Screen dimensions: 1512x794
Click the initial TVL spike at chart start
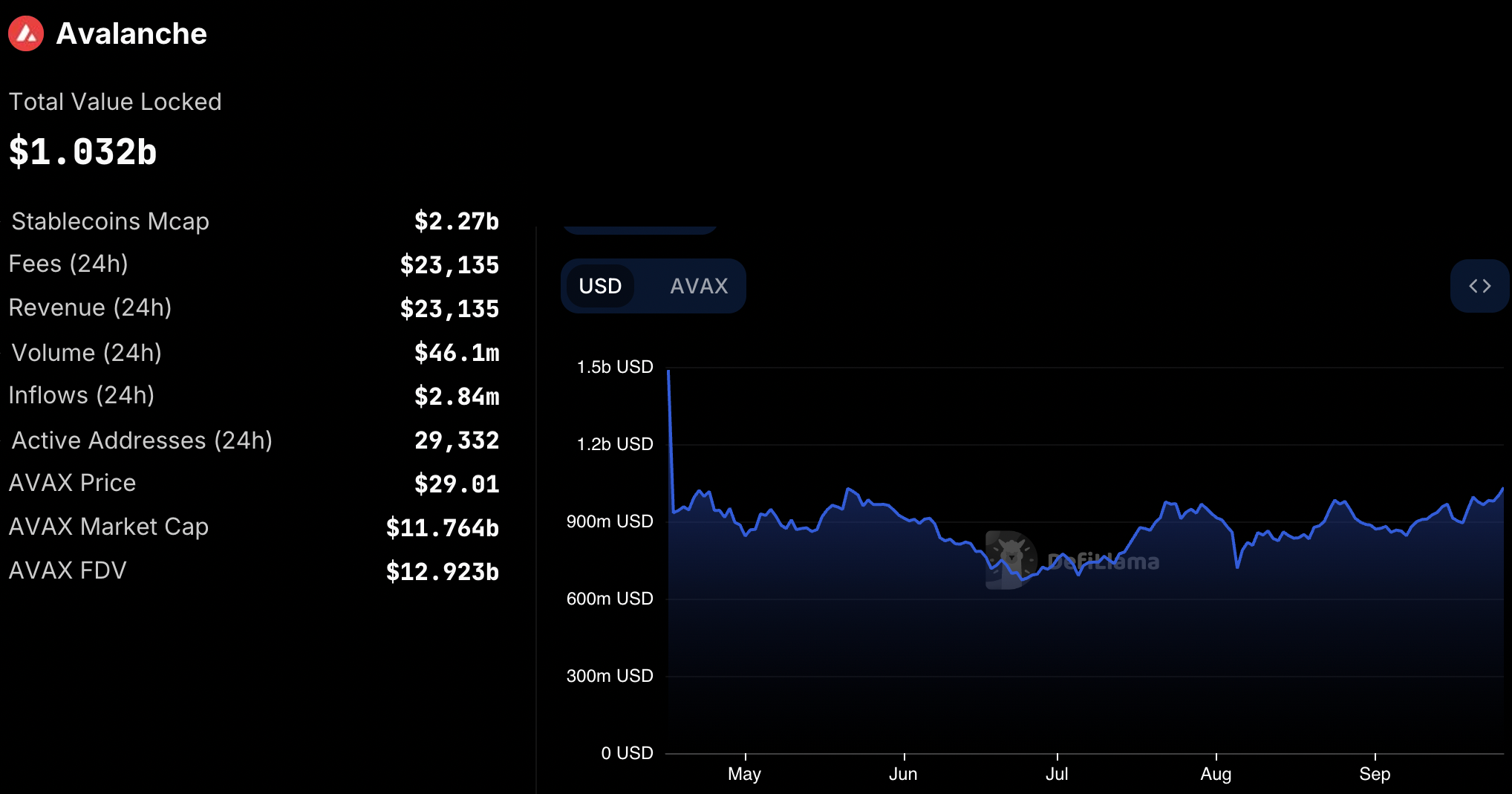coord(668,371)
